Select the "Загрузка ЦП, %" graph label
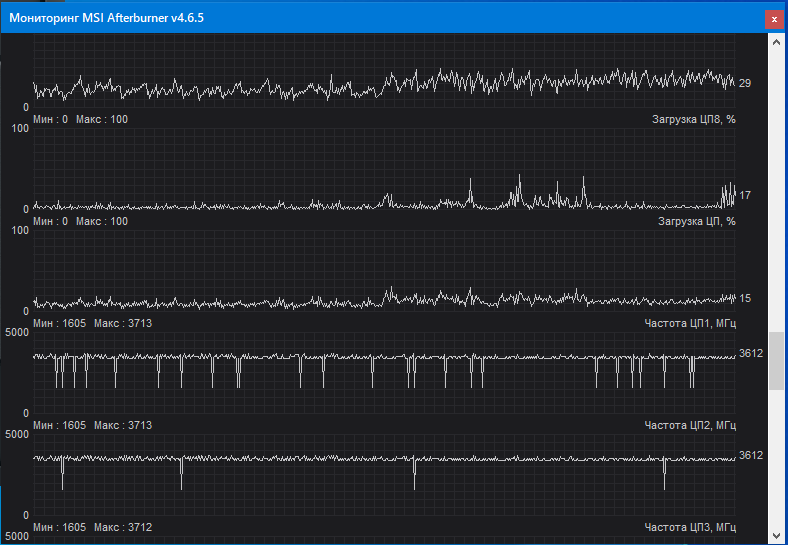The height and width of the screenshot is (545, 788). [697, 221]
